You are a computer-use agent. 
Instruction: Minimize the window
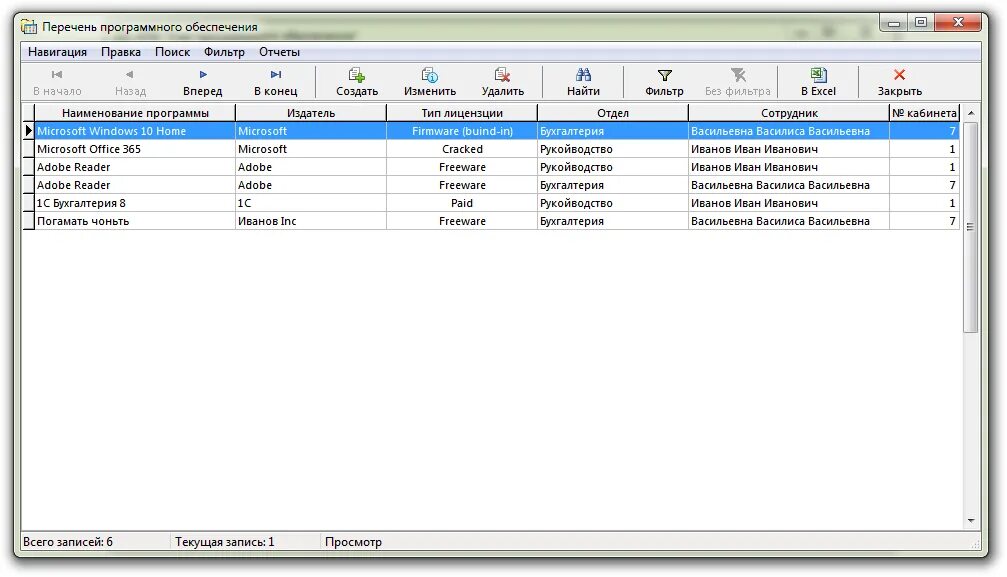[893, 23]
